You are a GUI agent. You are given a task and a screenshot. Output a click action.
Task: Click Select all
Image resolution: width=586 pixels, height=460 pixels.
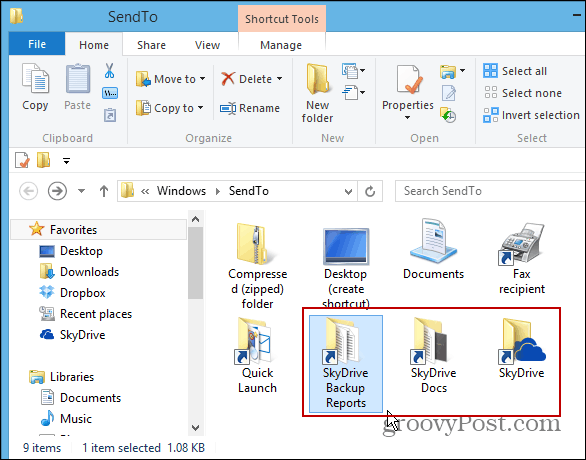(515, 71)
